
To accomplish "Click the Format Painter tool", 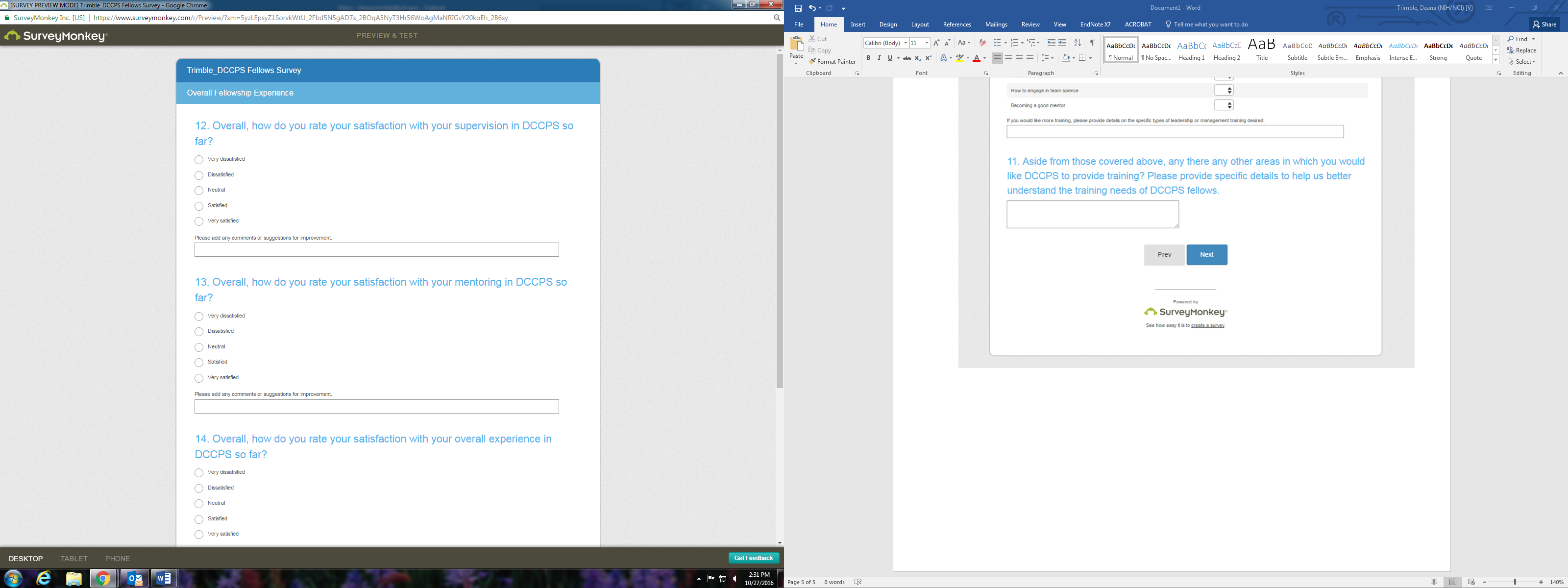I will coord(832,61).
